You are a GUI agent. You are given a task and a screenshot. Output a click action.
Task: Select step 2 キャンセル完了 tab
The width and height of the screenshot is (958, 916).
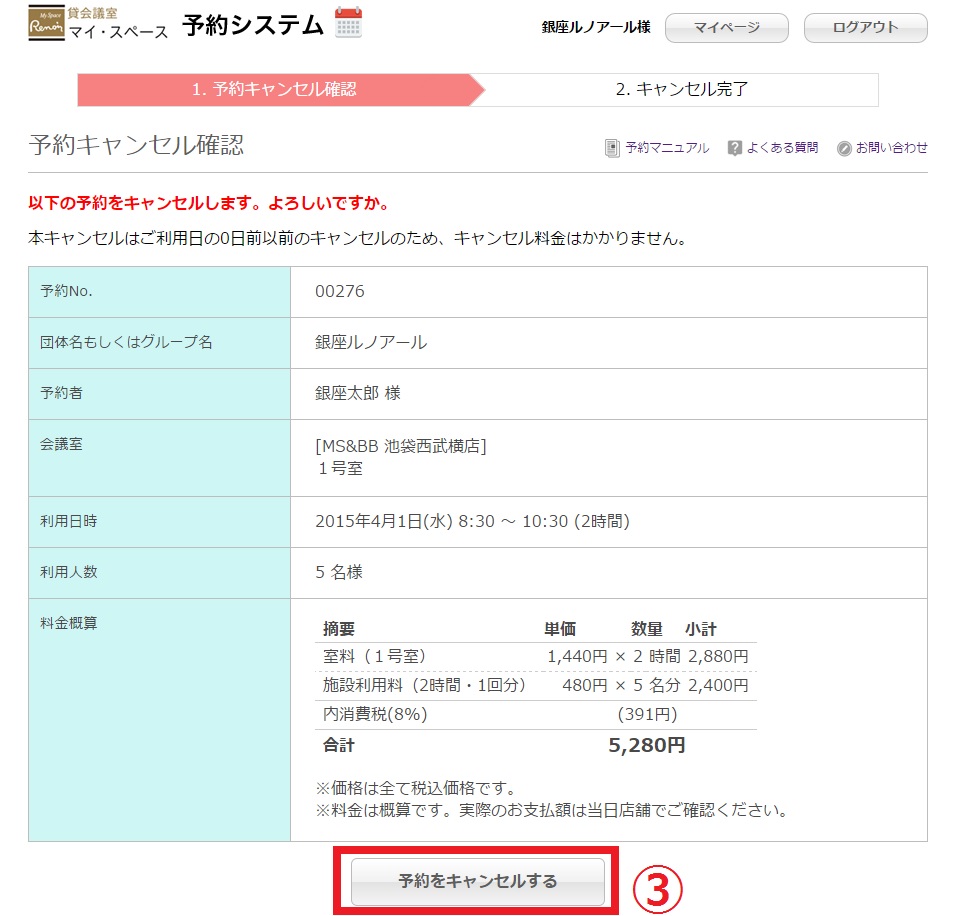[x=681, y=89]
